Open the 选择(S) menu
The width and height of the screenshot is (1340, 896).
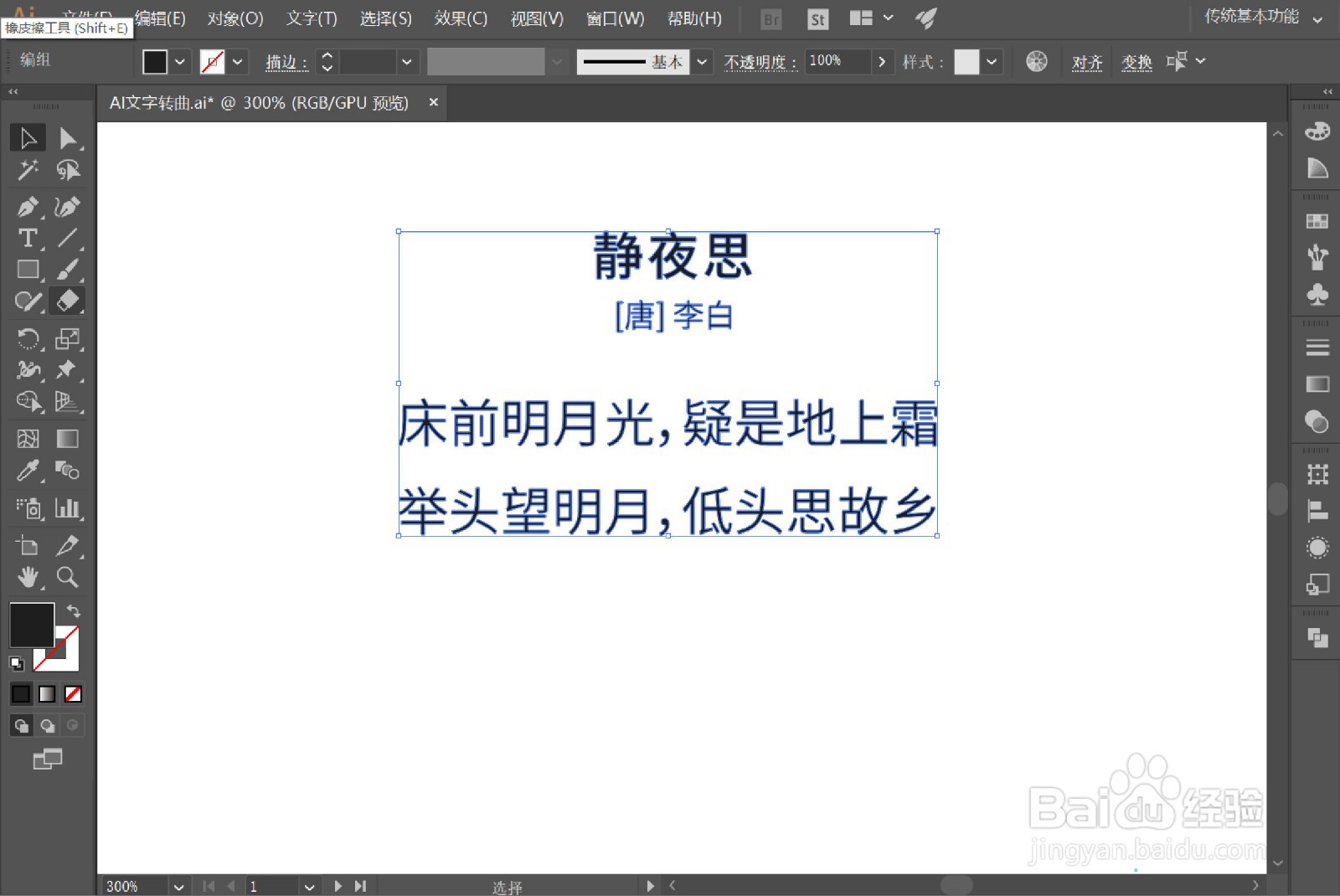385,18
